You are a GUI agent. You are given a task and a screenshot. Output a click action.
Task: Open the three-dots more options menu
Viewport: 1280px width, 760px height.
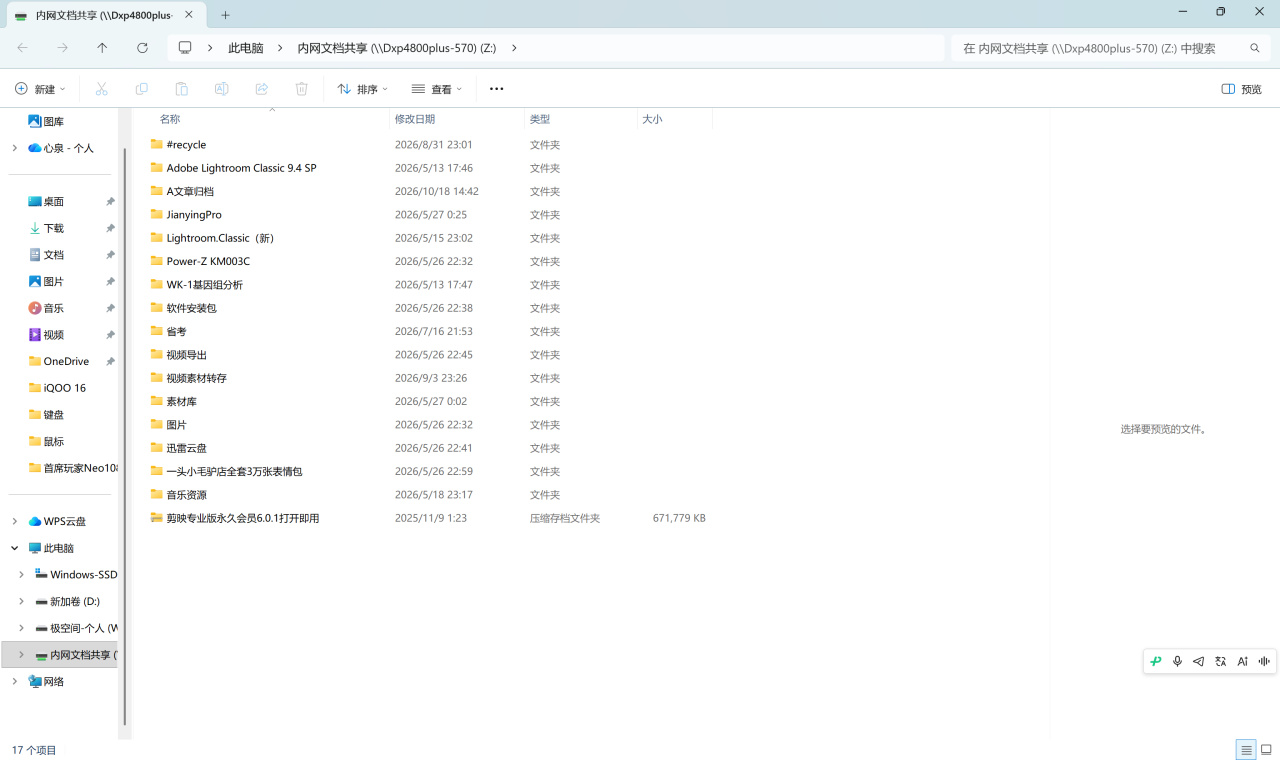tap(496, 89)
